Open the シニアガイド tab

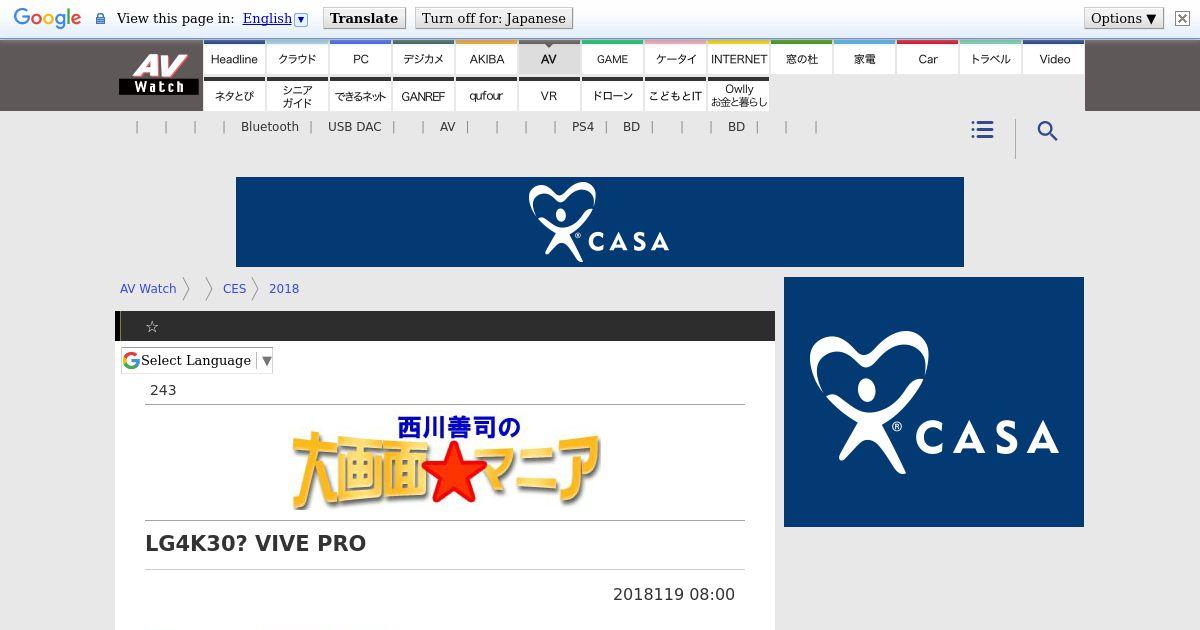297,95
